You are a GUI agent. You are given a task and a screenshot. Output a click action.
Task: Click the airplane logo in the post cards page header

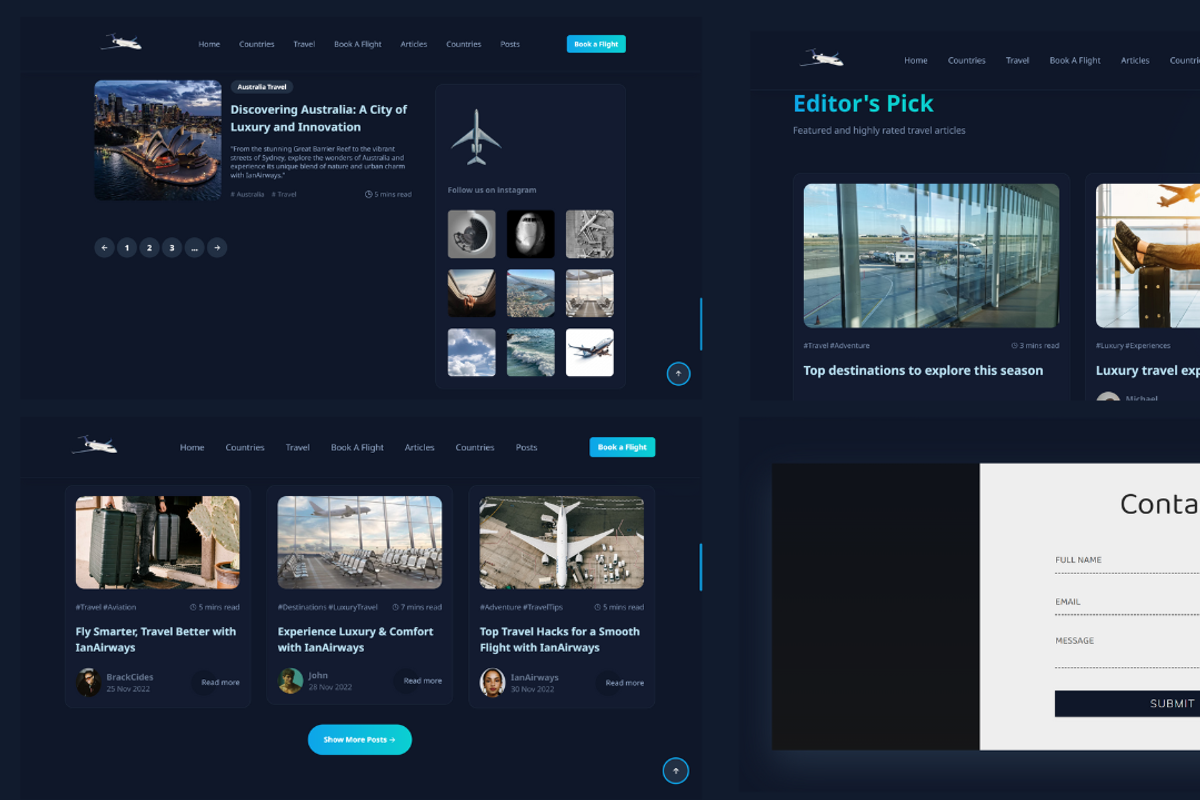pos(95,445)
